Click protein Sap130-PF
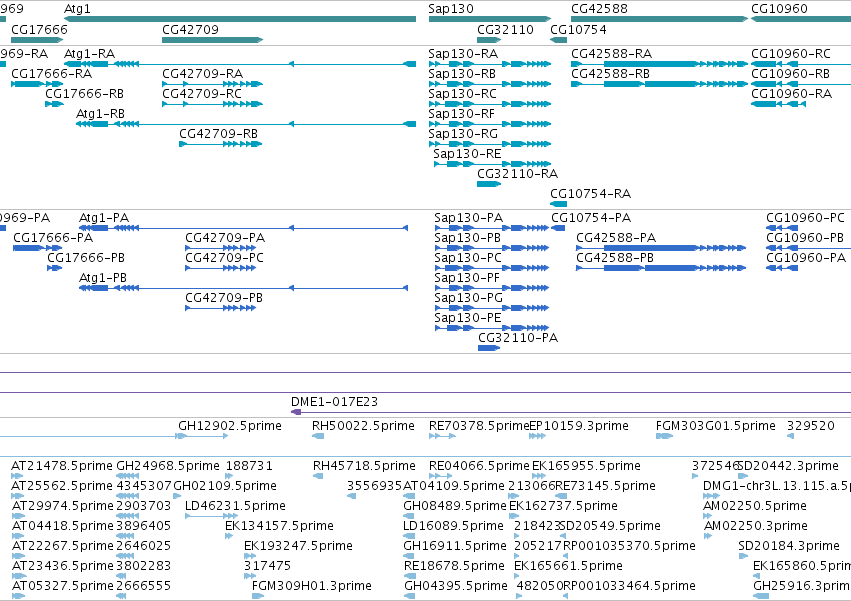851x601 pixels. coord(492,288)
